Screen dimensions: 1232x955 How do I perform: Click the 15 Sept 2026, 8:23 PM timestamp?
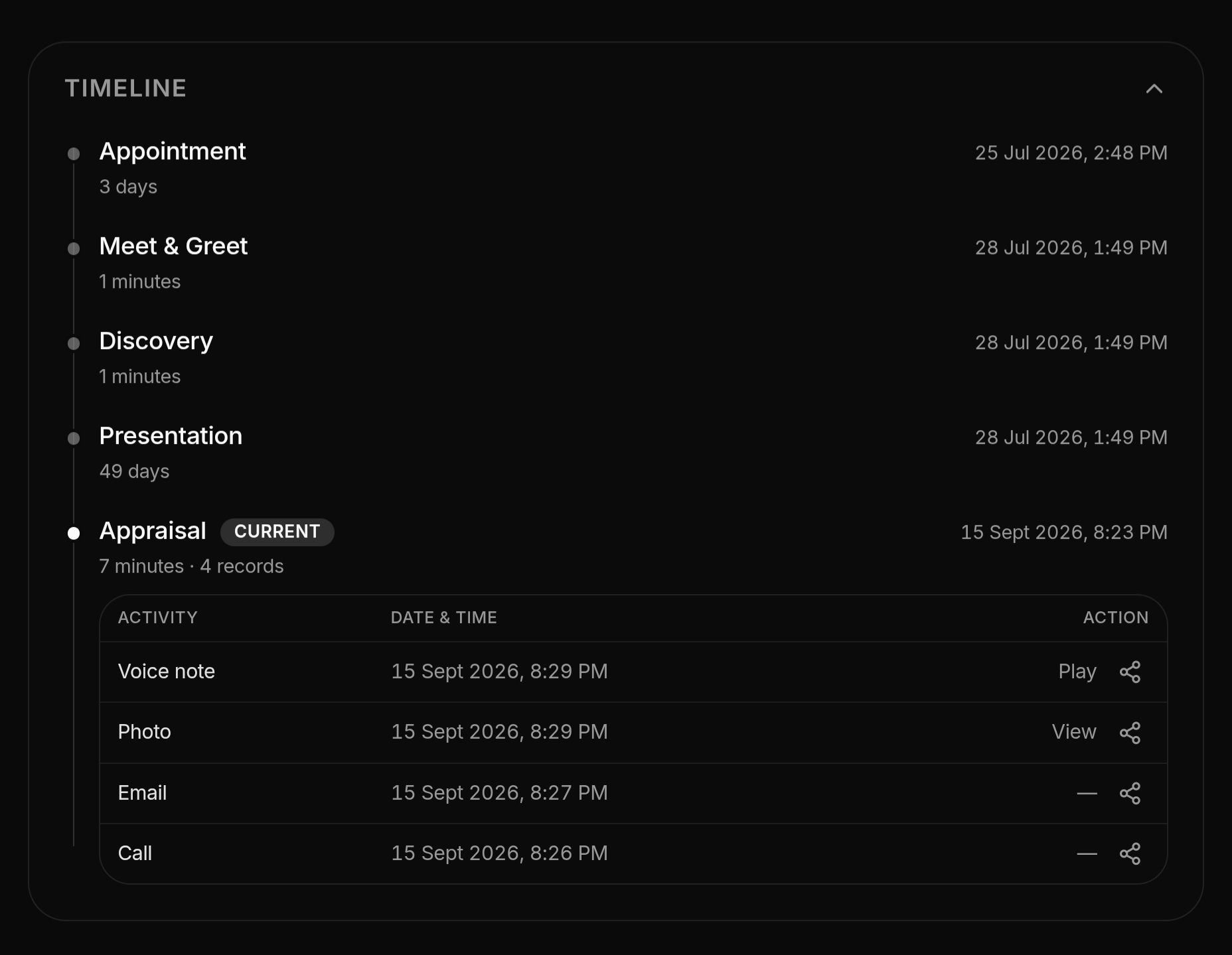point(1064,533)
